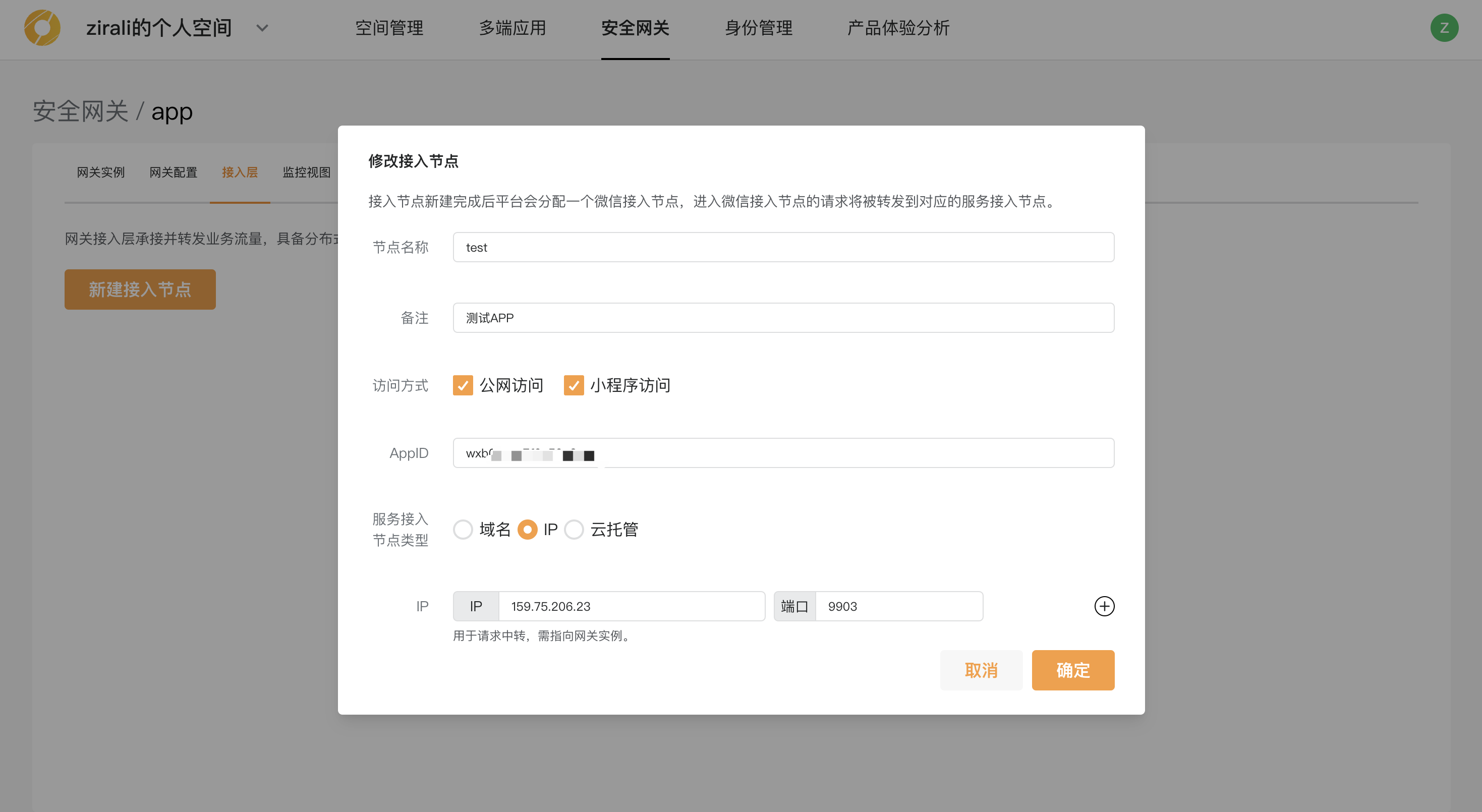The height and width of the screenshot is (812, 1482).
Task: Select the 域名 radio button
Action: click(x=463, y=529)
